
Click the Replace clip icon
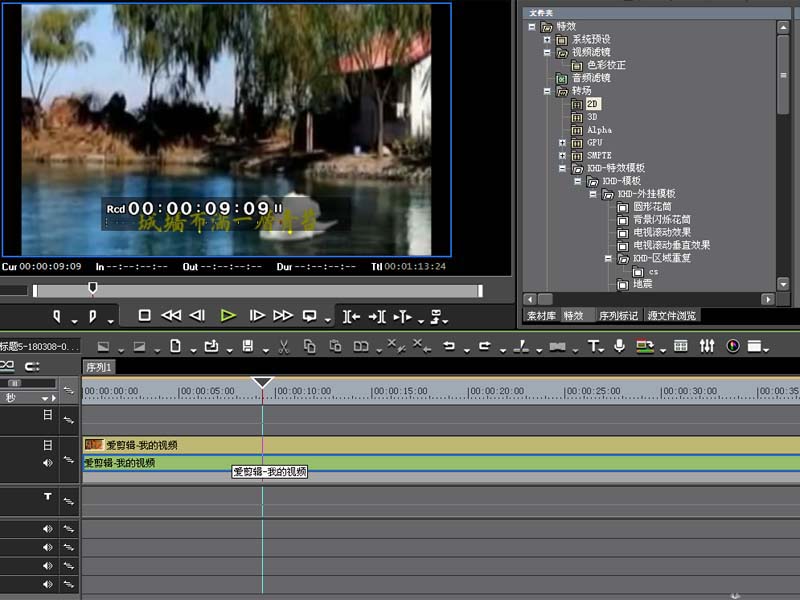(x=361, y=346)
